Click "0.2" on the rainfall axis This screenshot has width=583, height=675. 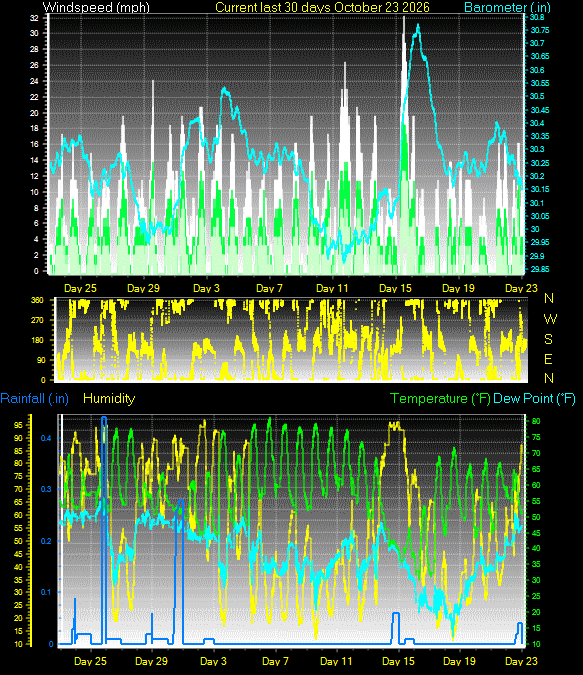46,541
